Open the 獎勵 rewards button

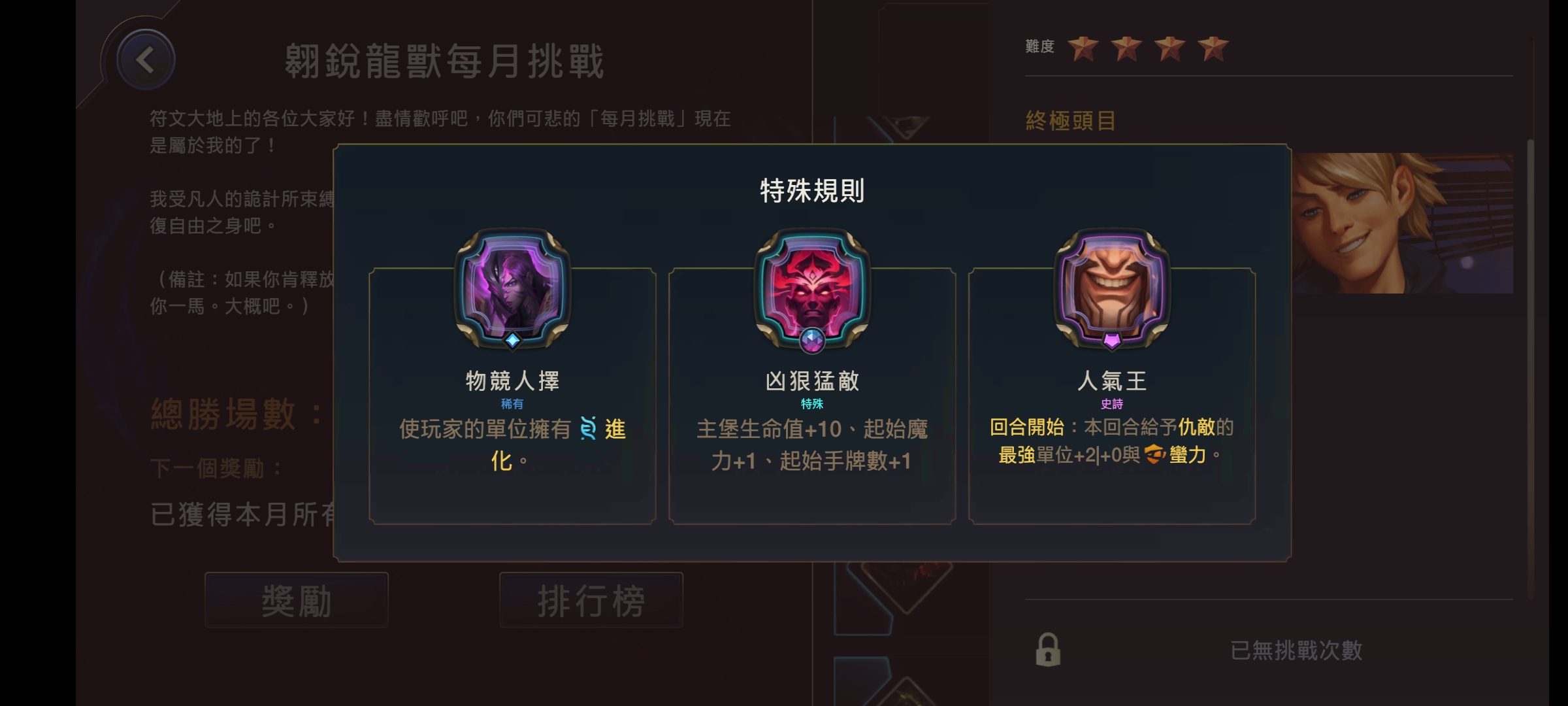[x=297, y=600]
